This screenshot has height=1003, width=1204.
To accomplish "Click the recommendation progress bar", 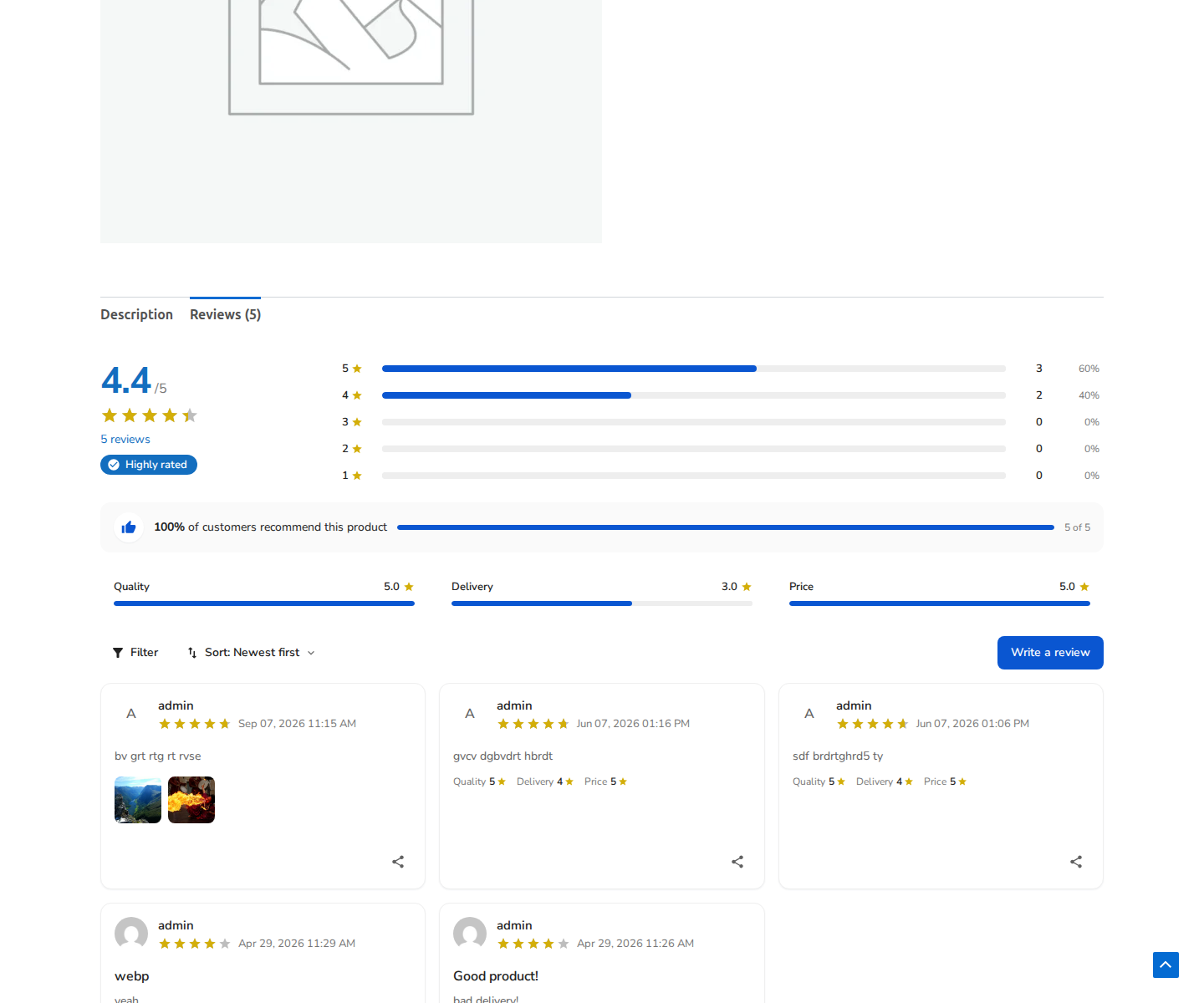I will coord(726,527).
